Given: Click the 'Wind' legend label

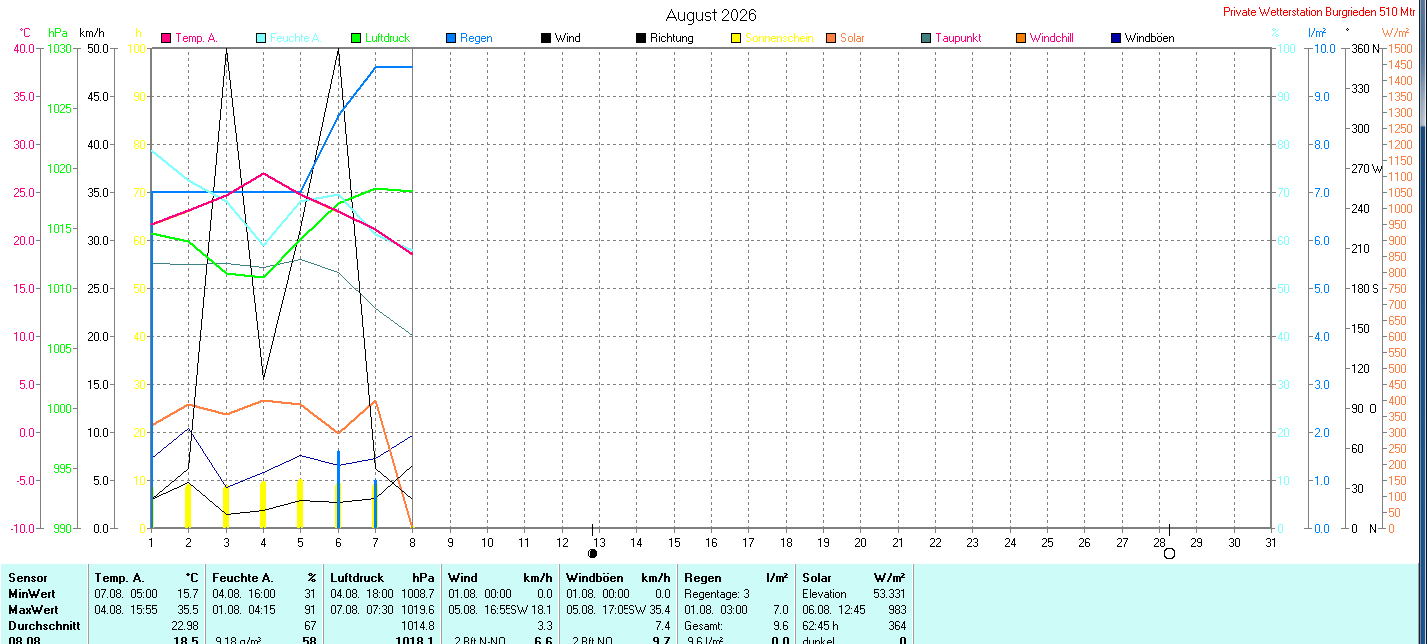Looking at the screenshot, I should click(568, 38).
